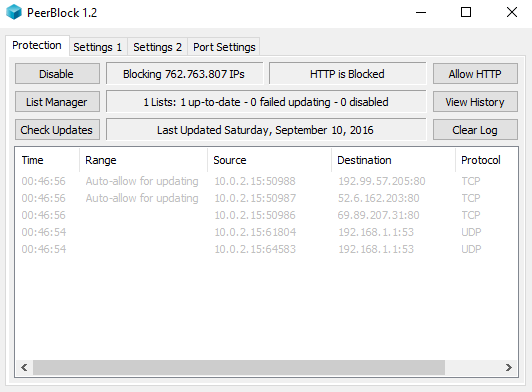532x392 pixels.
Task: Close the PeerBlock window
Action: (x=511, y=13)
